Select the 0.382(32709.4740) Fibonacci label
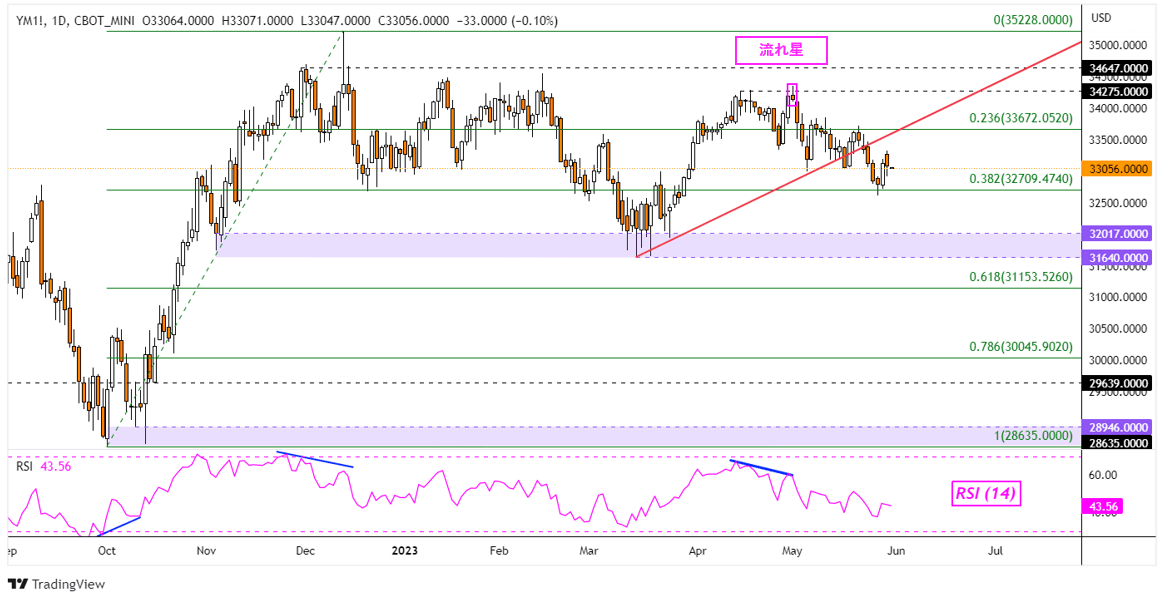The height and width of the screenshot is (599, 1167). (1020, 179)
